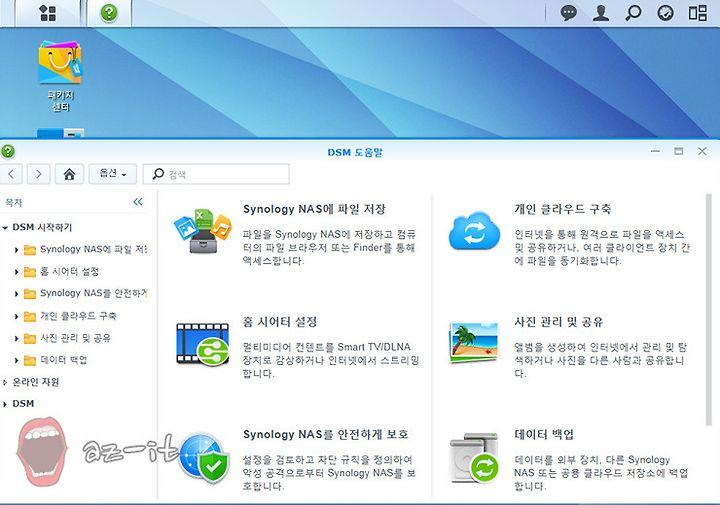Open the notifications speech bubble icon
The height and width of the screenshot is (505, 720).
(569, 12)
